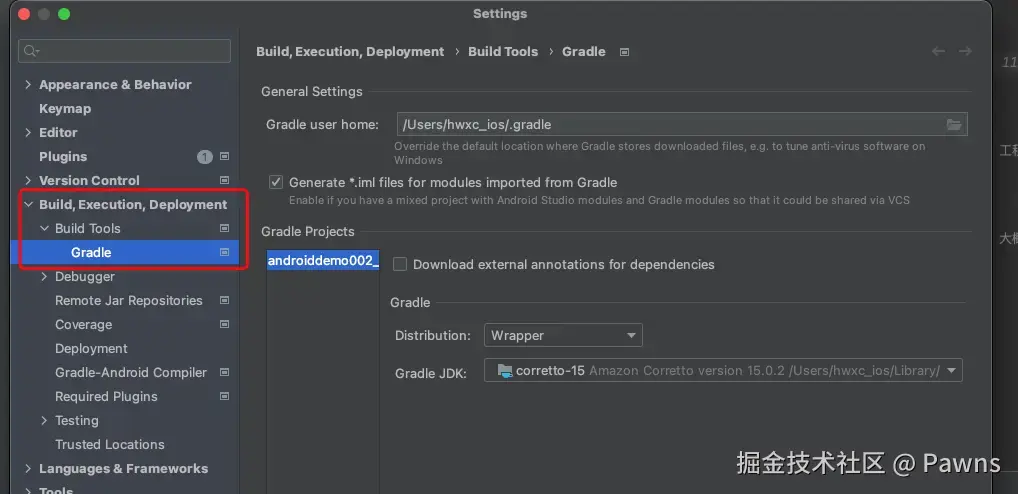Toggle Generate *.iml files for modules checkbox
The height and width of the screenshot is (494, 1018).
click(276, 183)
